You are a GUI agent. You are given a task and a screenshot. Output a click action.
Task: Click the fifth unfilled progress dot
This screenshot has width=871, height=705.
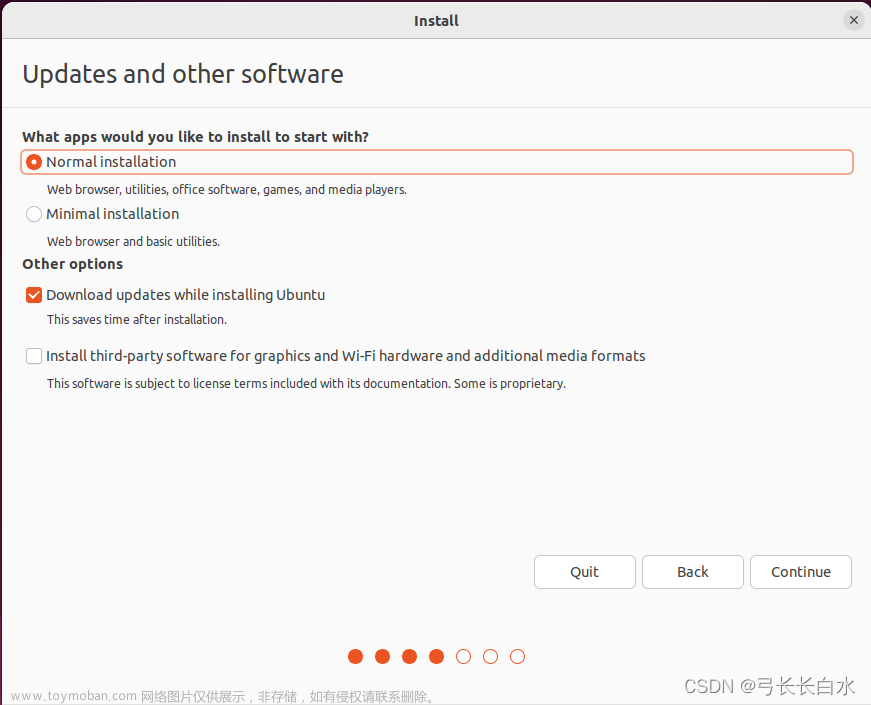coord(463,656)
